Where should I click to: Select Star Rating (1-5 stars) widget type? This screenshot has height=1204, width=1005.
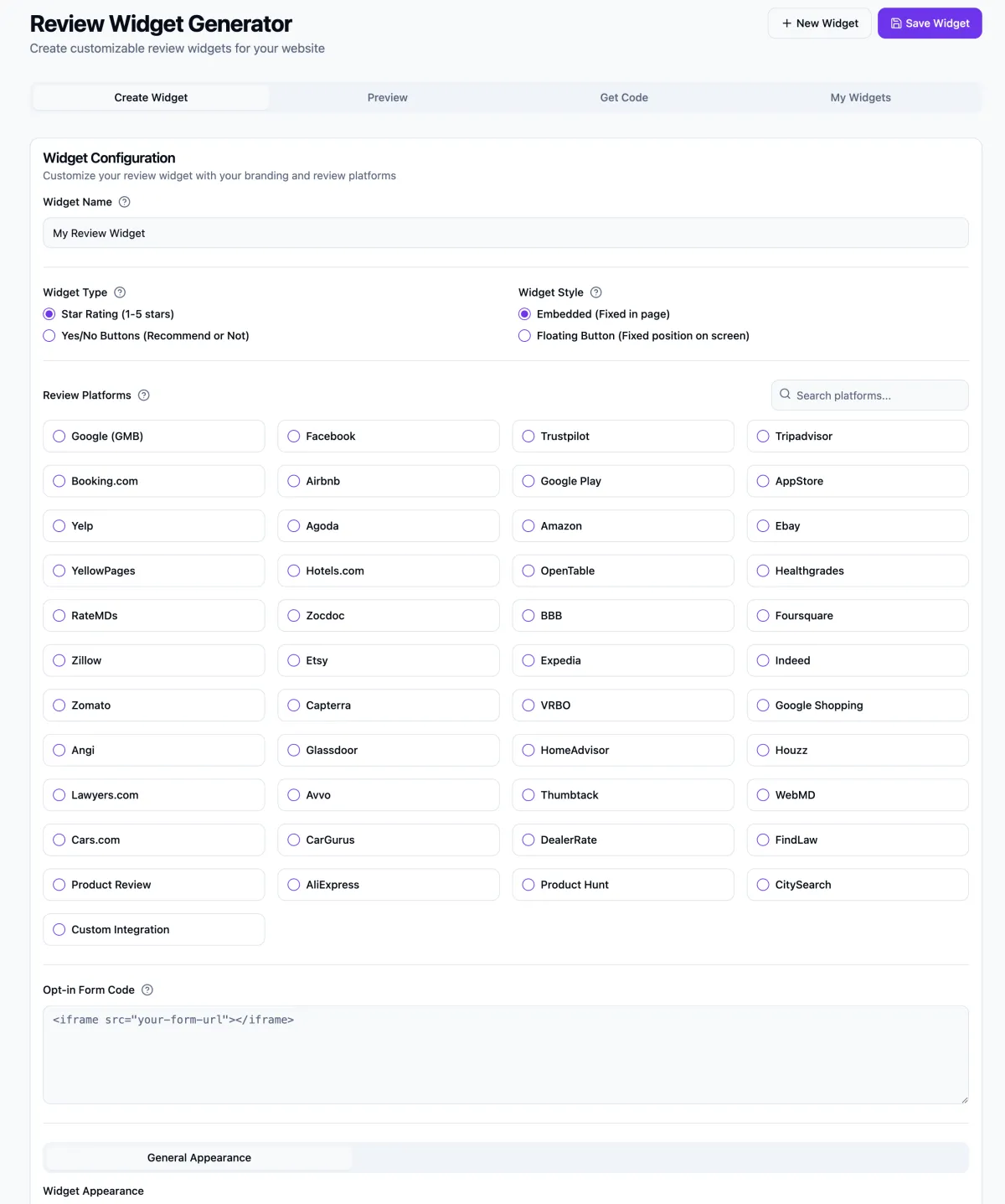pos(49,314)
